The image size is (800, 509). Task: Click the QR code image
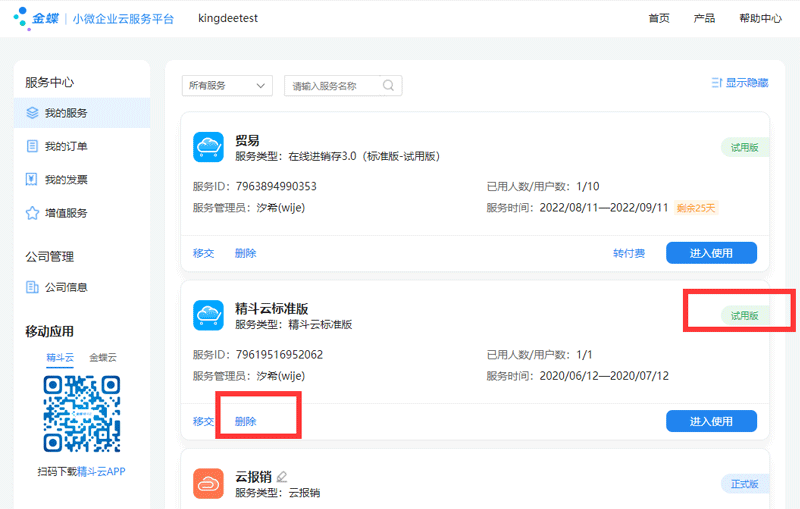coord(82,414)
